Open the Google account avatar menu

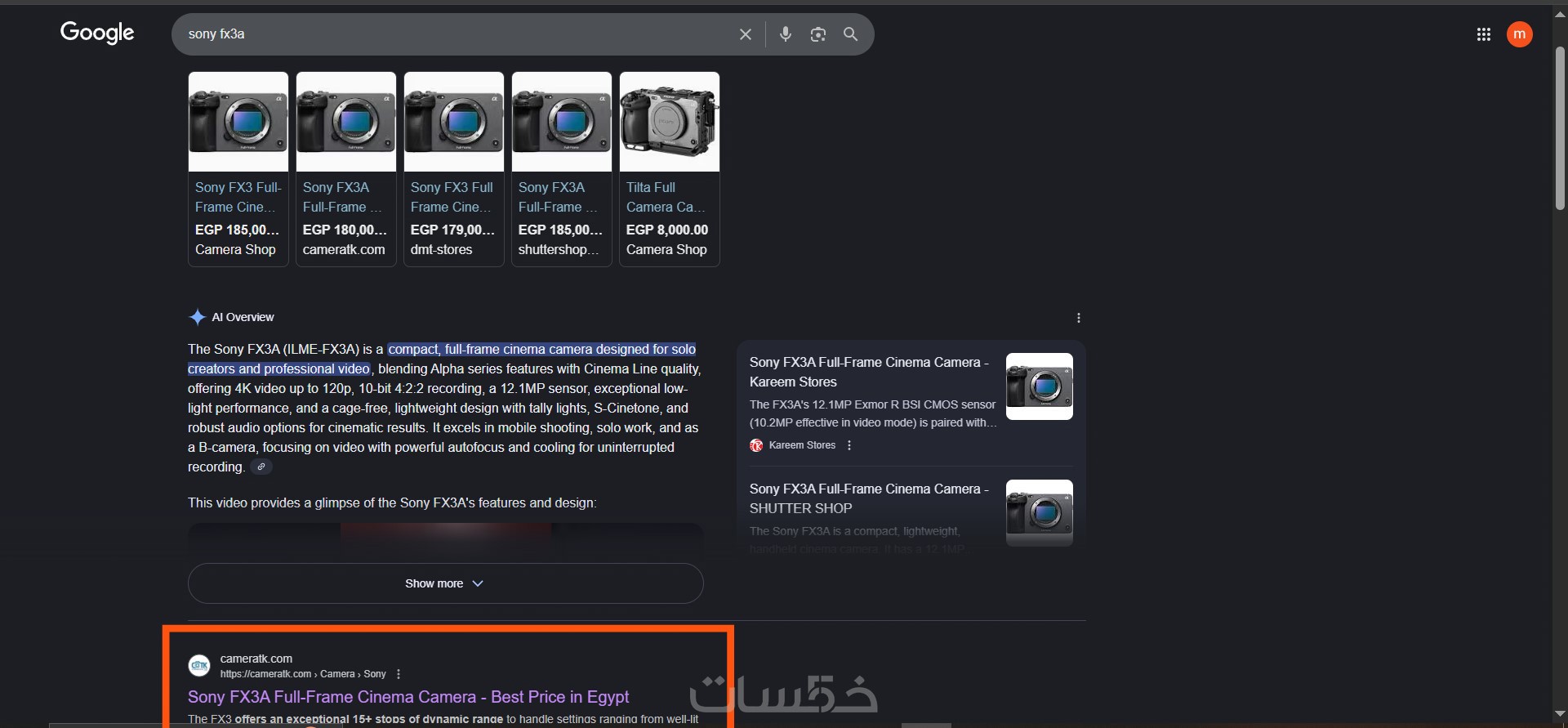click(x=1519, y=34)
